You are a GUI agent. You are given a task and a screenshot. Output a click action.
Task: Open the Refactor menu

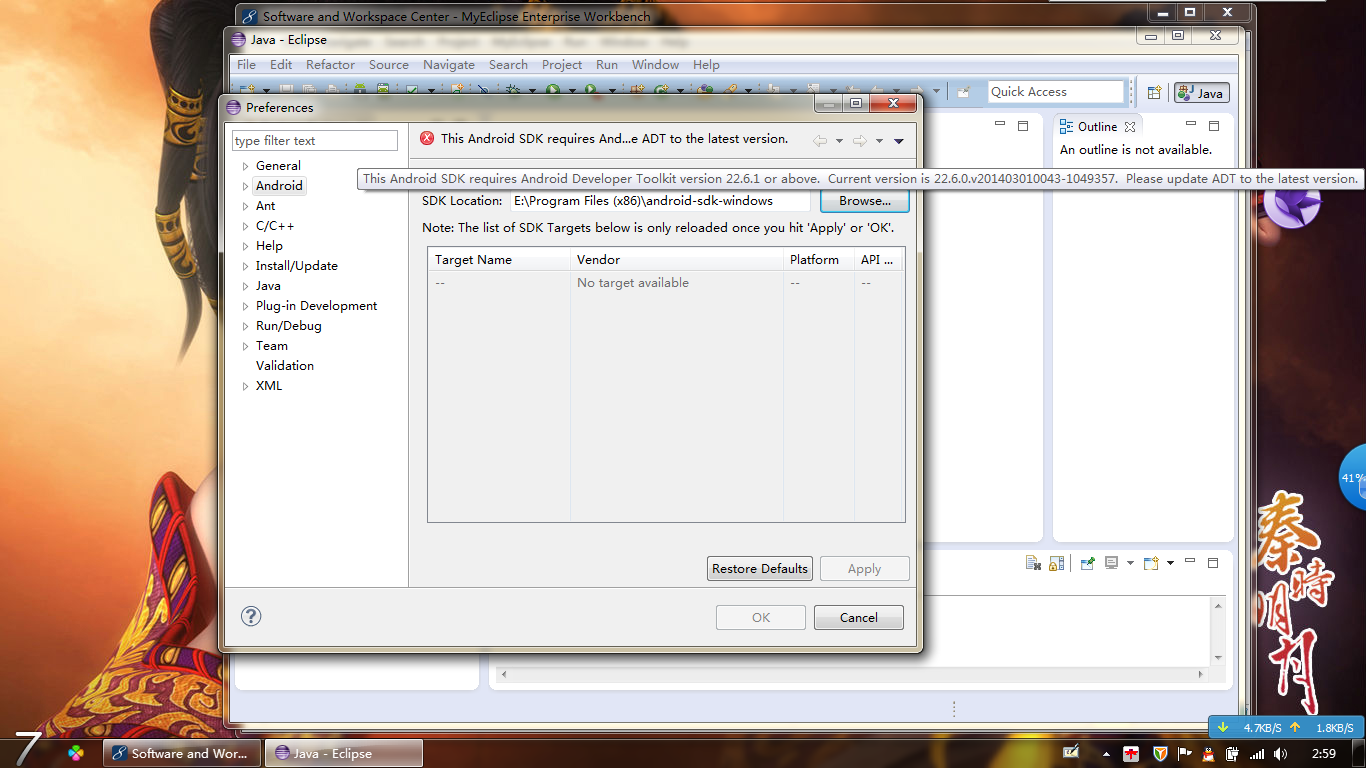click(x=330, y=64)
